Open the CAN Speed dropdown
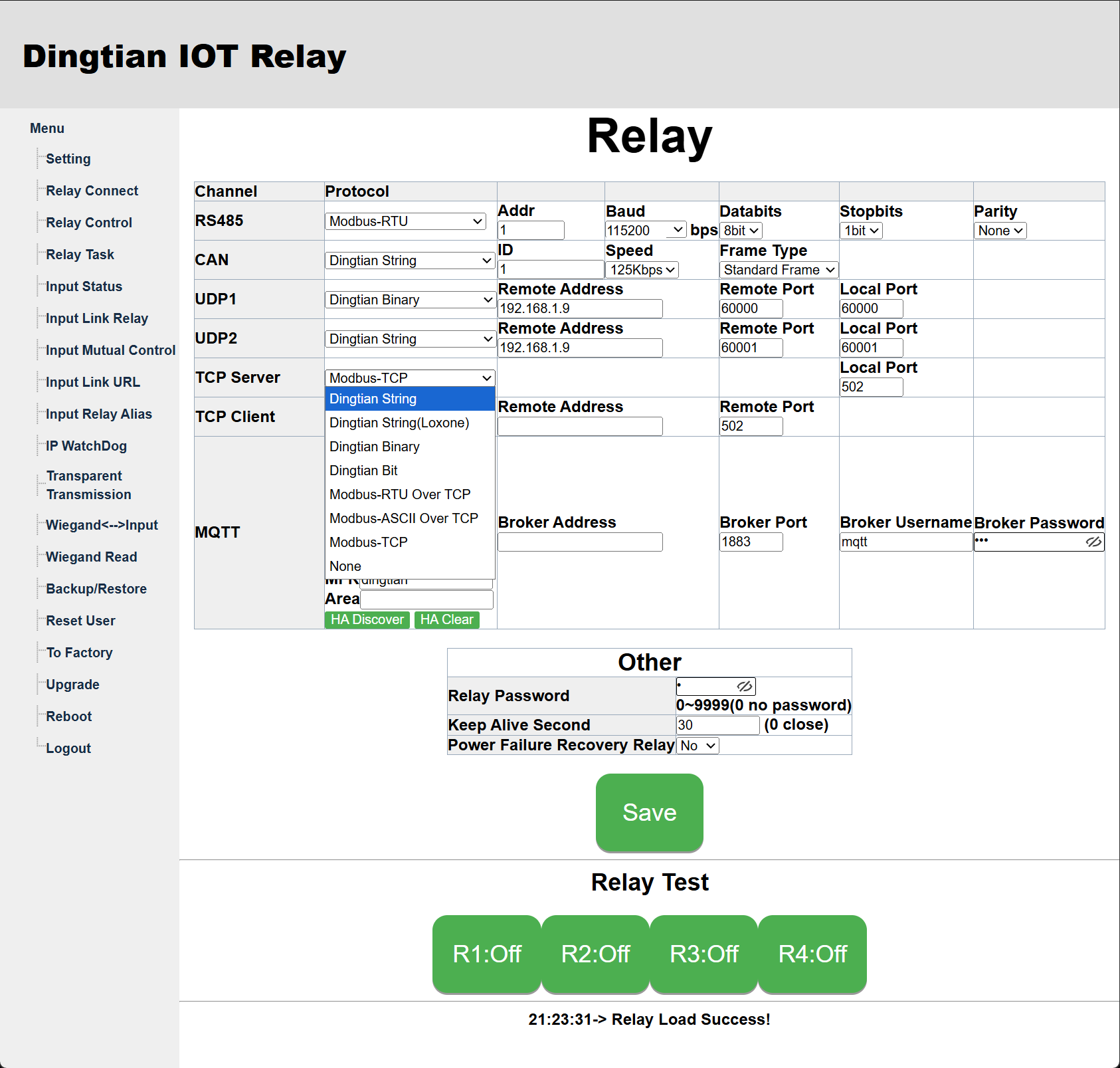This screenshot has width=1120, height=1068. [642, 270]
